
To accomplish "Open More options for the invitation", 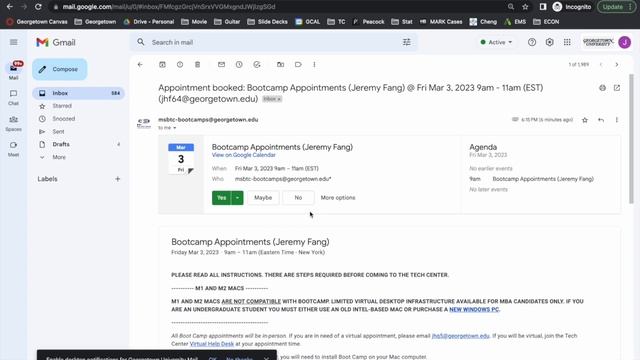I will click(338, 198).
